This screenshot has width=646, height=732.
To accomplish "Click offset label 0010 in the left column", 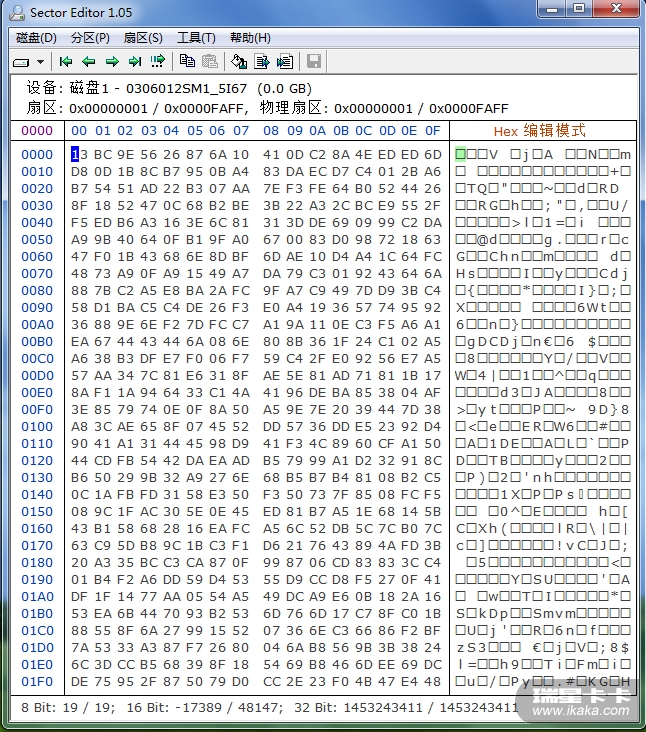I will coord(37,172).
